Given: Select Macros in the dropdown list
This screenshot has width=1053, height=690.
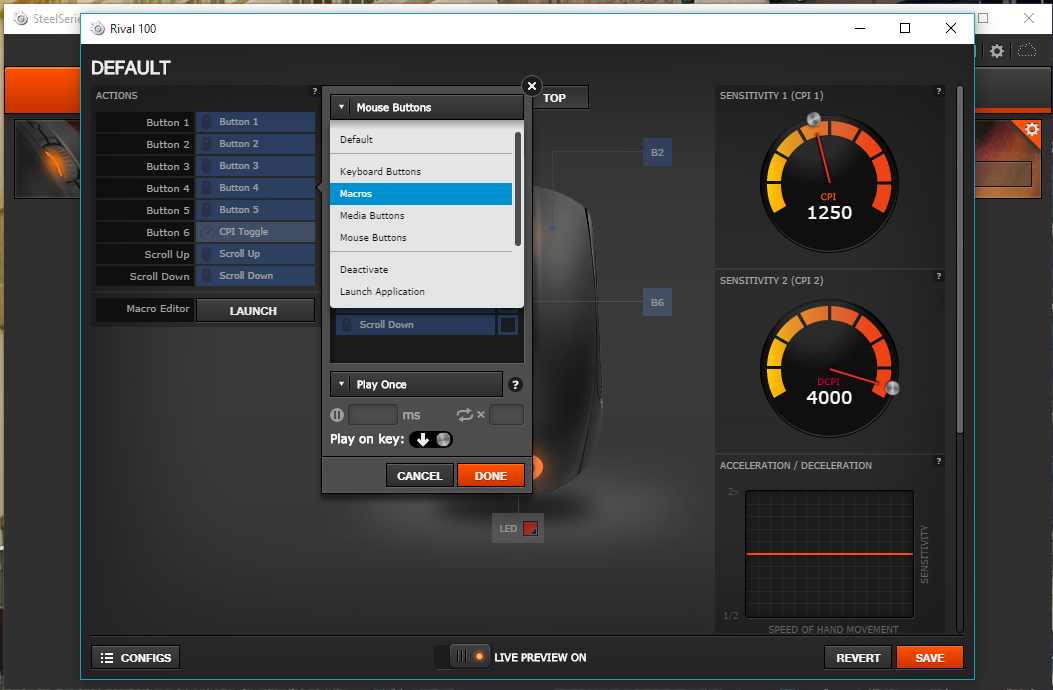Looking at the screenshot, I should click(x=420, y=194).
